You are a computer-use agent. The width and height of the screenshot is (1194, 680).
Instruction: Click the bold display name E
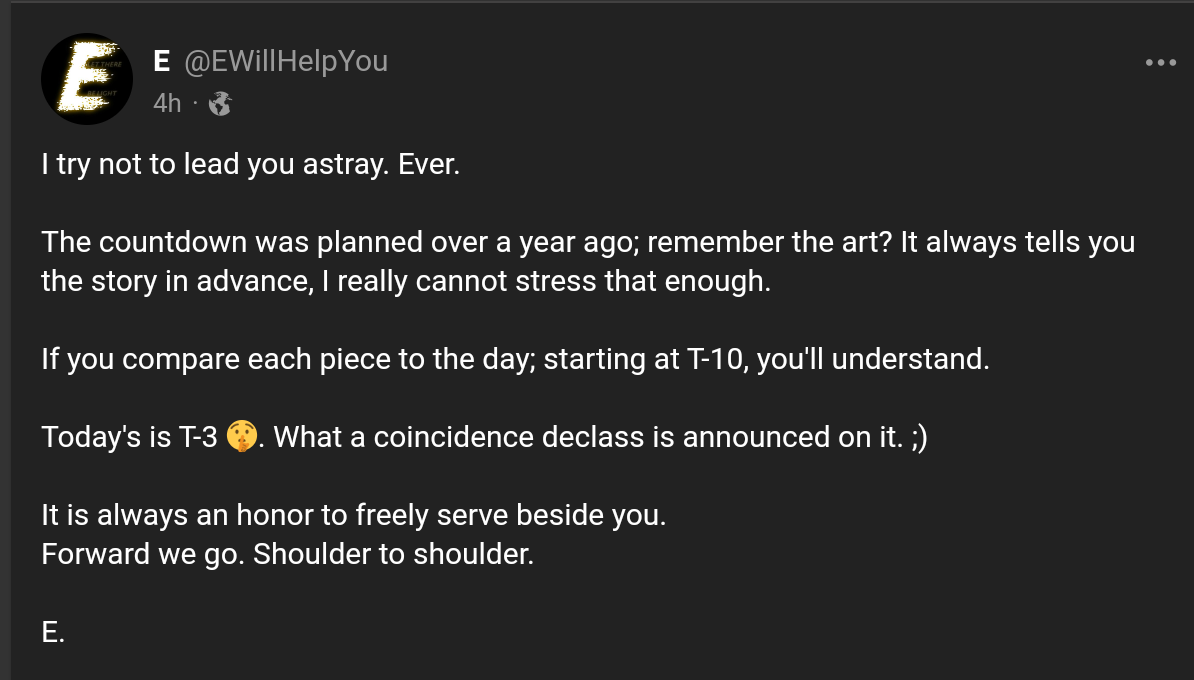tap(161, 62)
